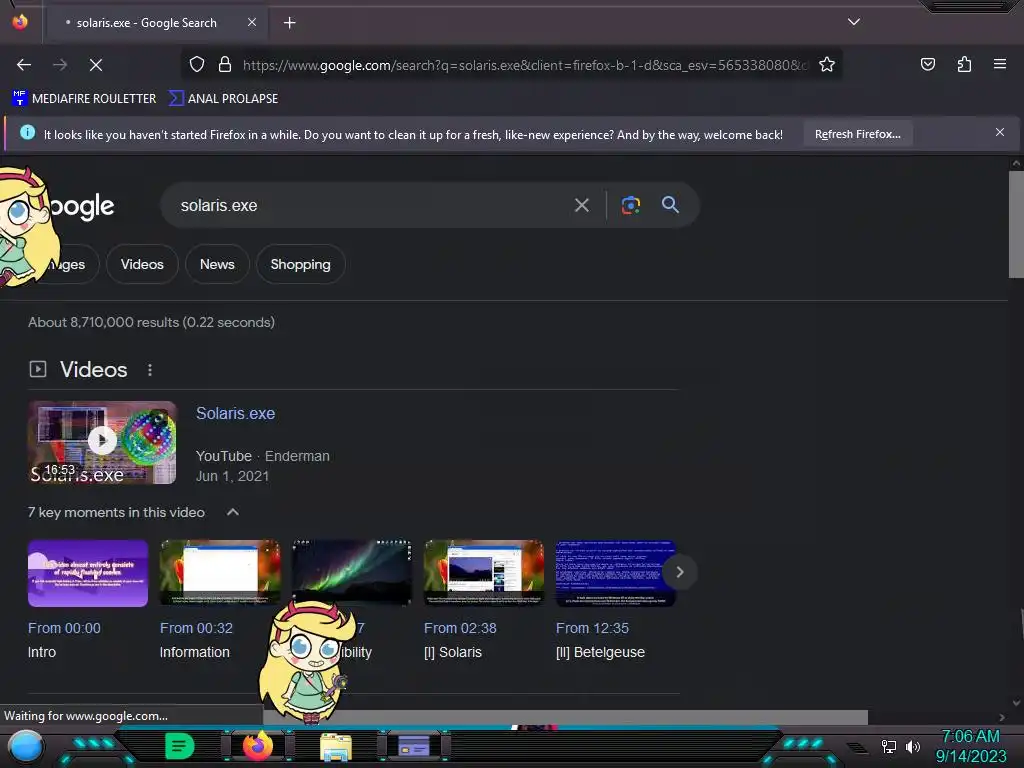1024x768 pixels.
Task: Click the From 02:38 timestamp link
Action: [x=460, y=628]
